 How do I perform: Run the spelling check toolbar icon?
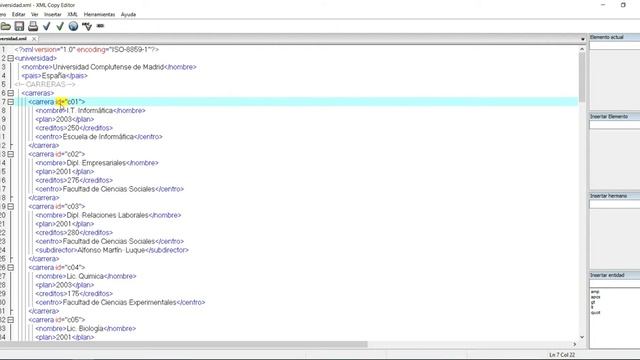coord(87,27)
